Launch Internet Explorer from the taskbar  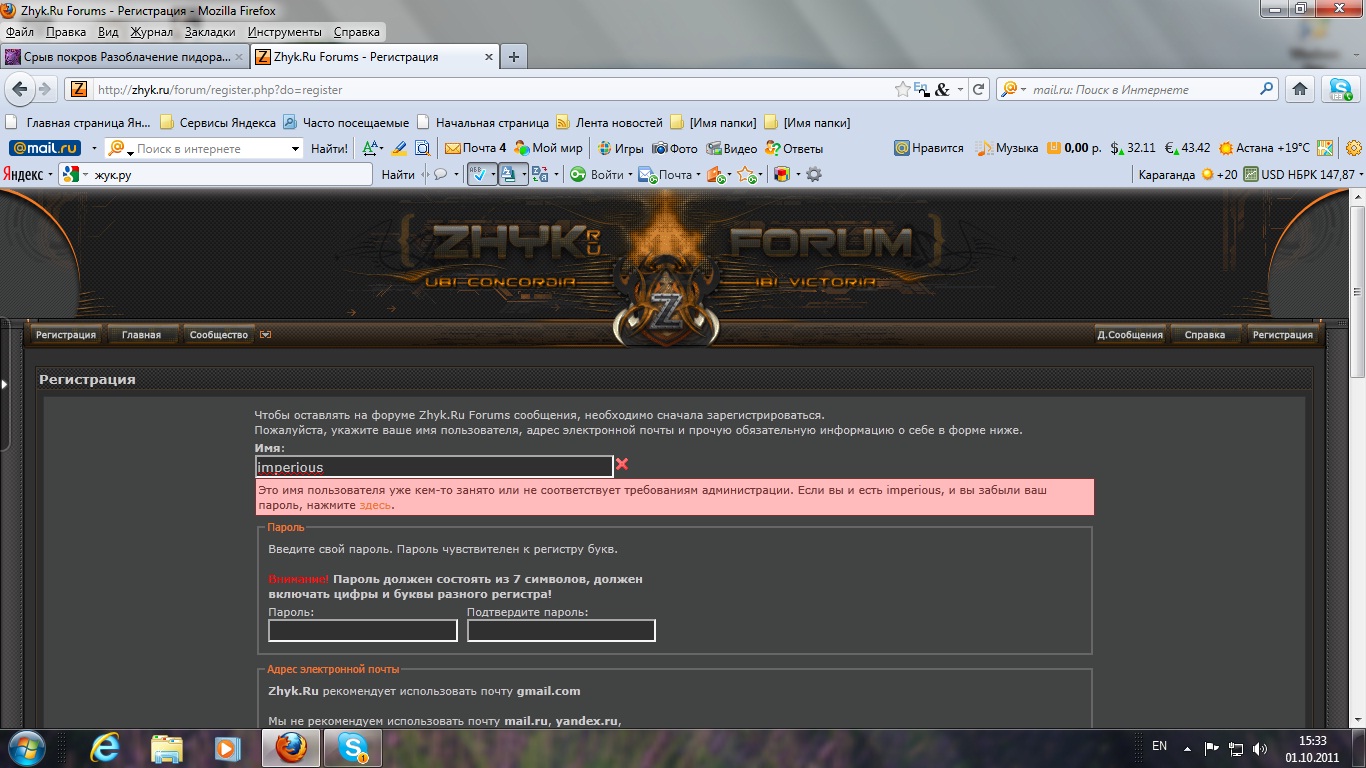105,747
